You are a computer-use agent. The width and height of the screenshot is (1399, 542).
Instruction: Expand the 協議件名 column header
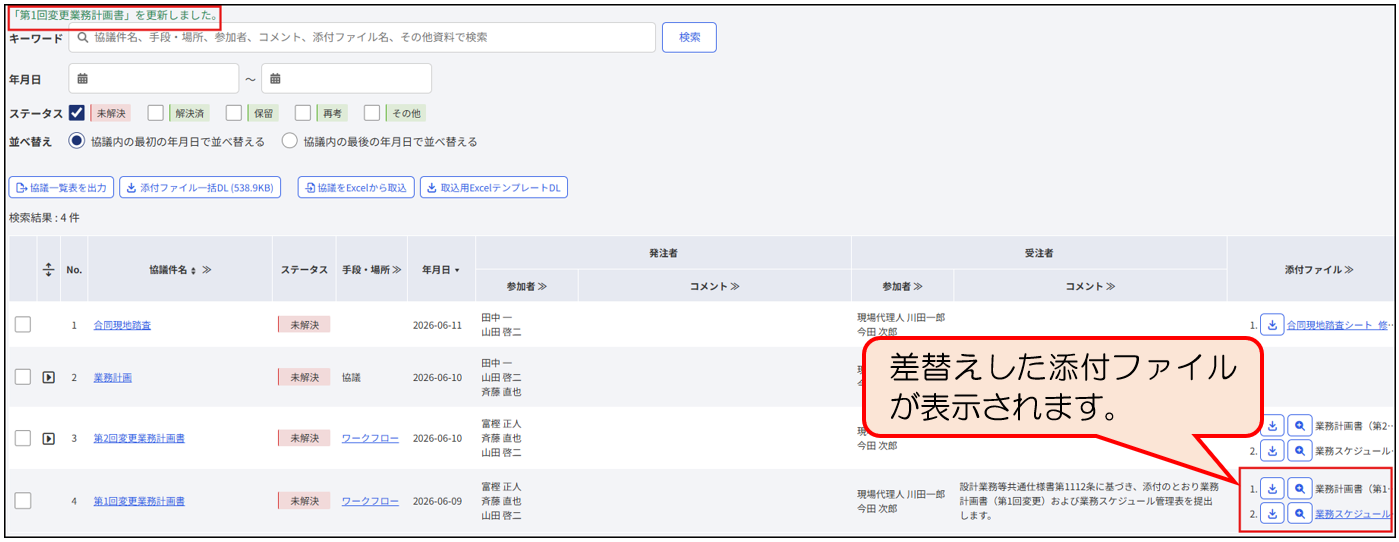coord(206,270)
